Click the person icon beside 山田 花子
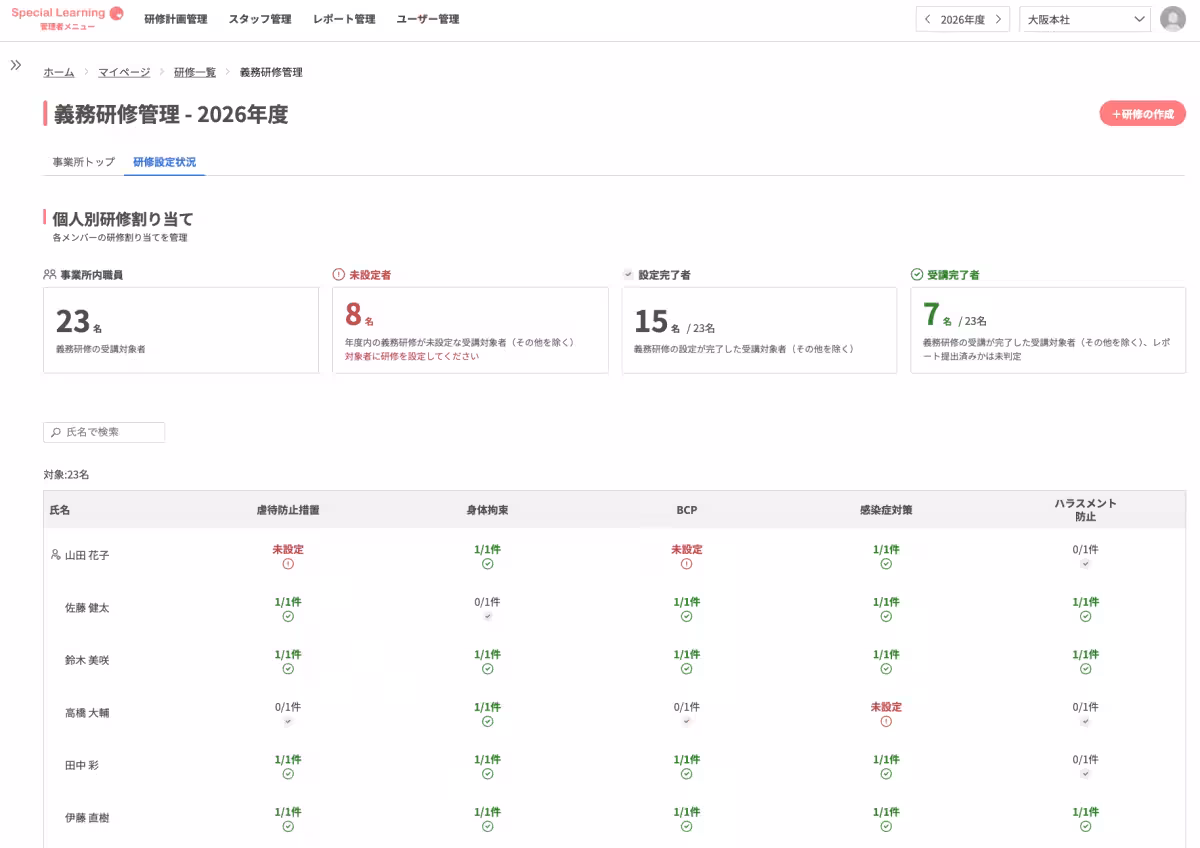Image resolution: width=1200 pixels, height=848 pixels. click(56, 554)
